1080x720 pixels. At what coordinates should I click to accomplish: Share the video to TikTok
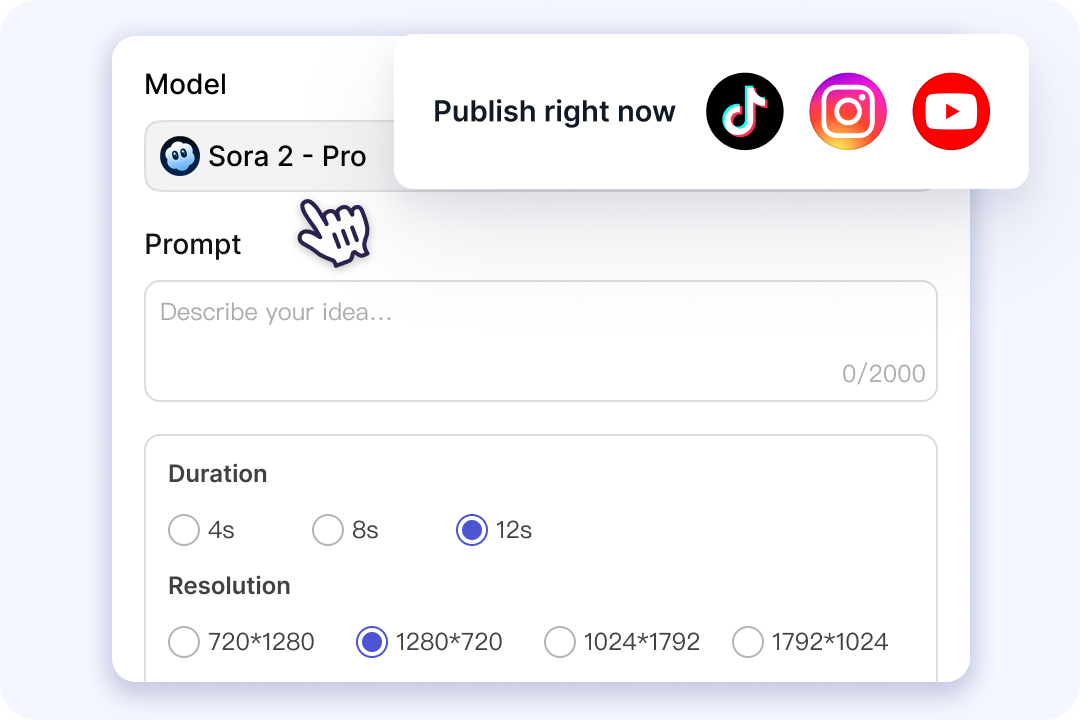coord(744,111)
